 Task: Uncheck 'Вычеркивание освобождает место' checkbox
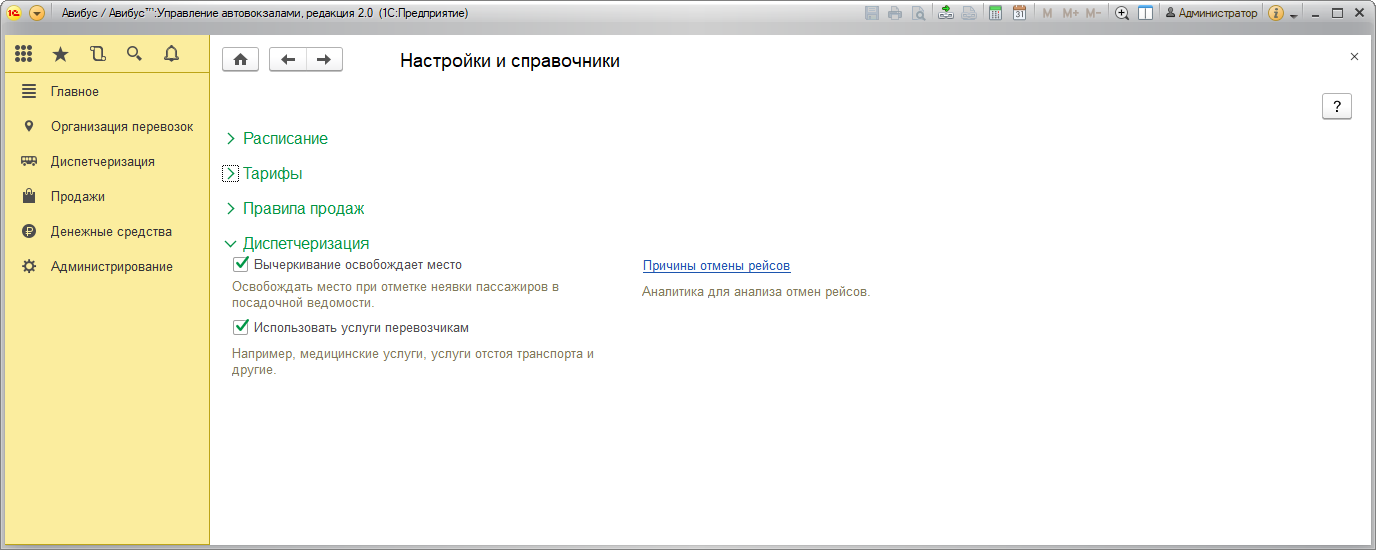click(240, 265)
